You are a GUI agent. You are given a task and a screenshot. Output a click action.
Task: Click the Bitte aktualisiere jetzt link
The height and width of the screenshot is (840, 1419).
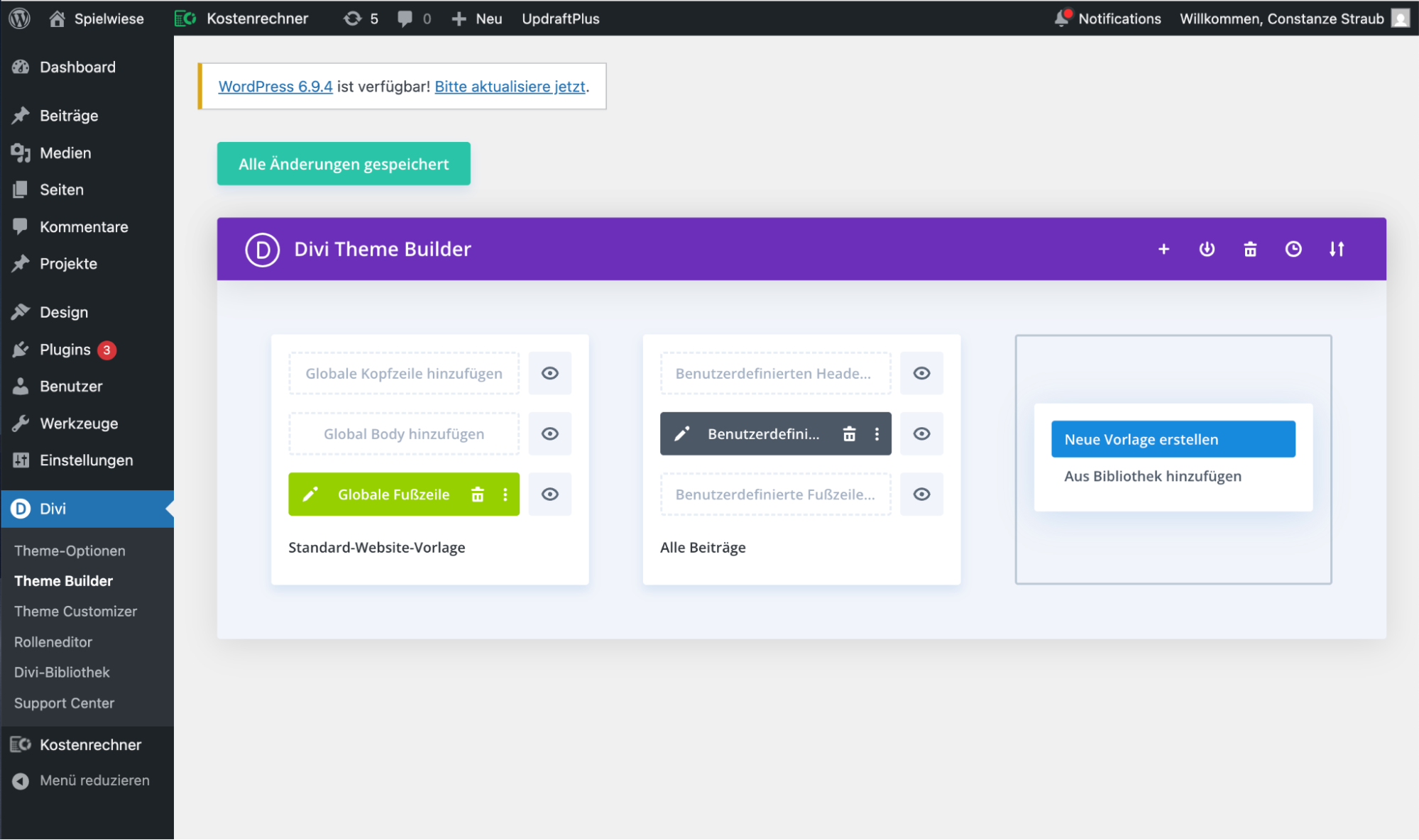510,87
